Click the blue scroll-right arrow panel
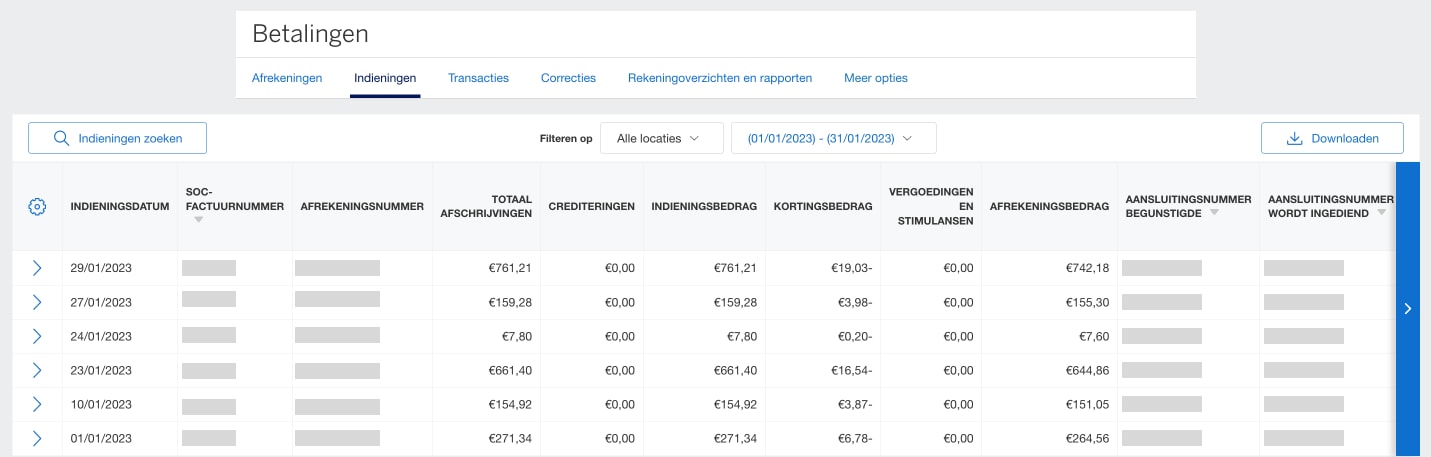This screenshot has height=457, width=1431. coord(1407,308)
